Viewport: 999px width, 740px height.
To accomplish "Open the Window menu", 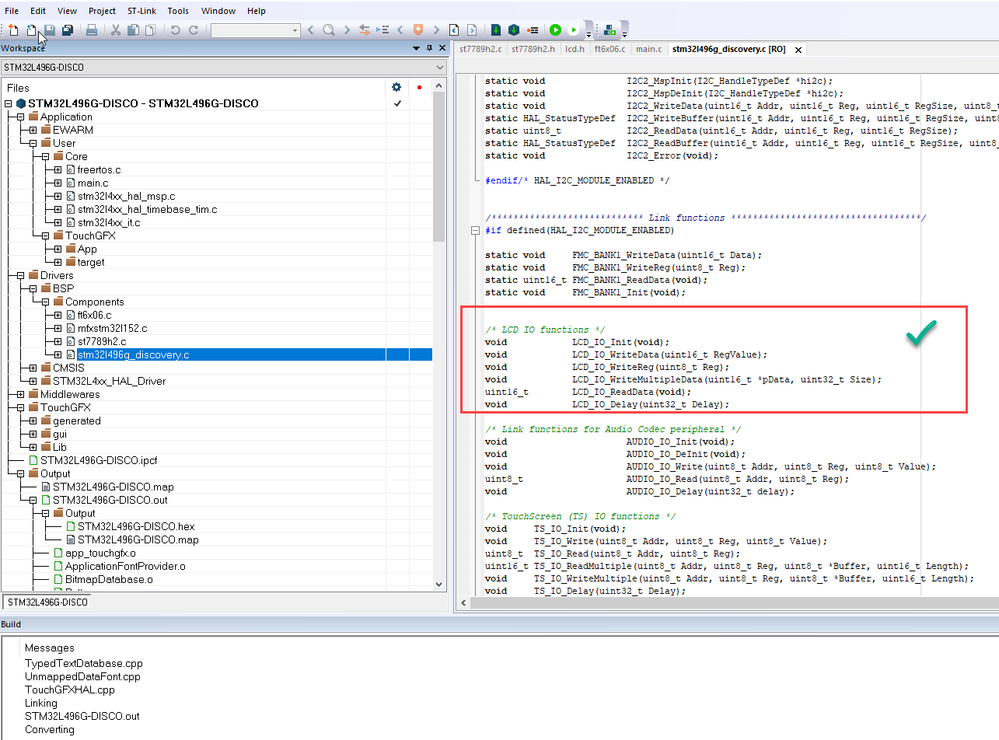I will click(x=218, y=11).
